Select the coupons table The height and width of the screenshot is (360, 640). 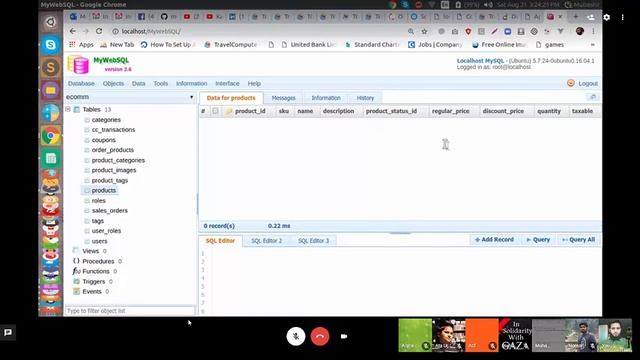tap(104, 140)
